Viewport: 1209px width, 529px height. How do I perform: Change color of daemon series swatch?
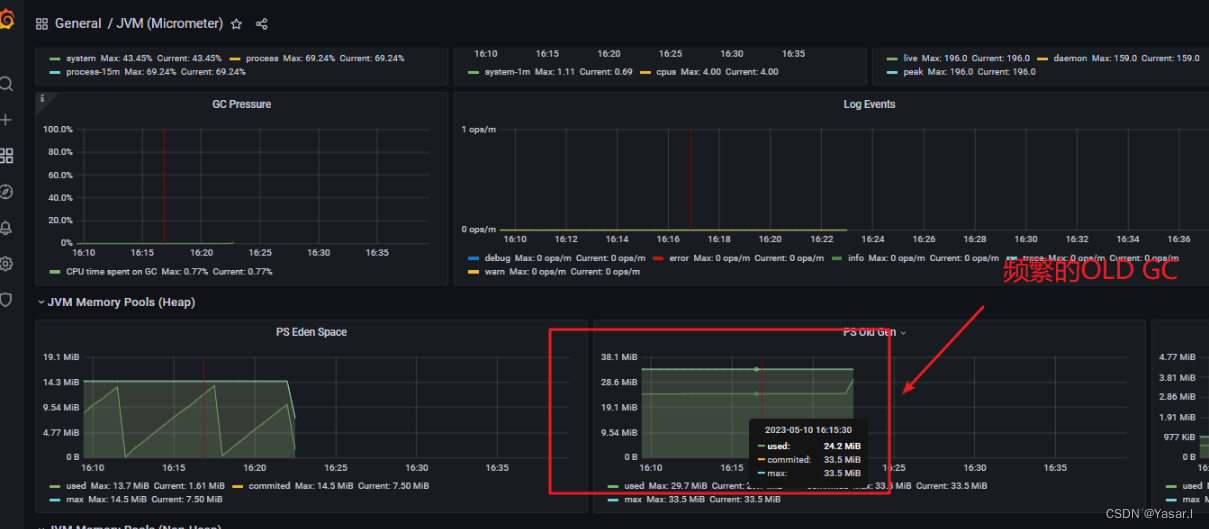[1044, 58]
